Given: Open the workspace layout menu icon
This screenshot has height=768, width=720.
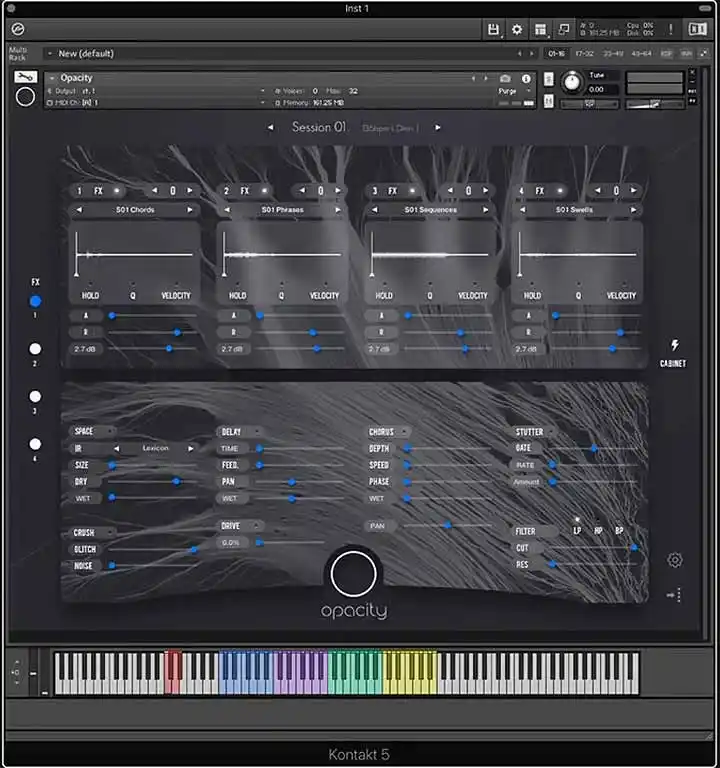Looking at the screenshot, I should pyautogui.click(x=540, y=29).
